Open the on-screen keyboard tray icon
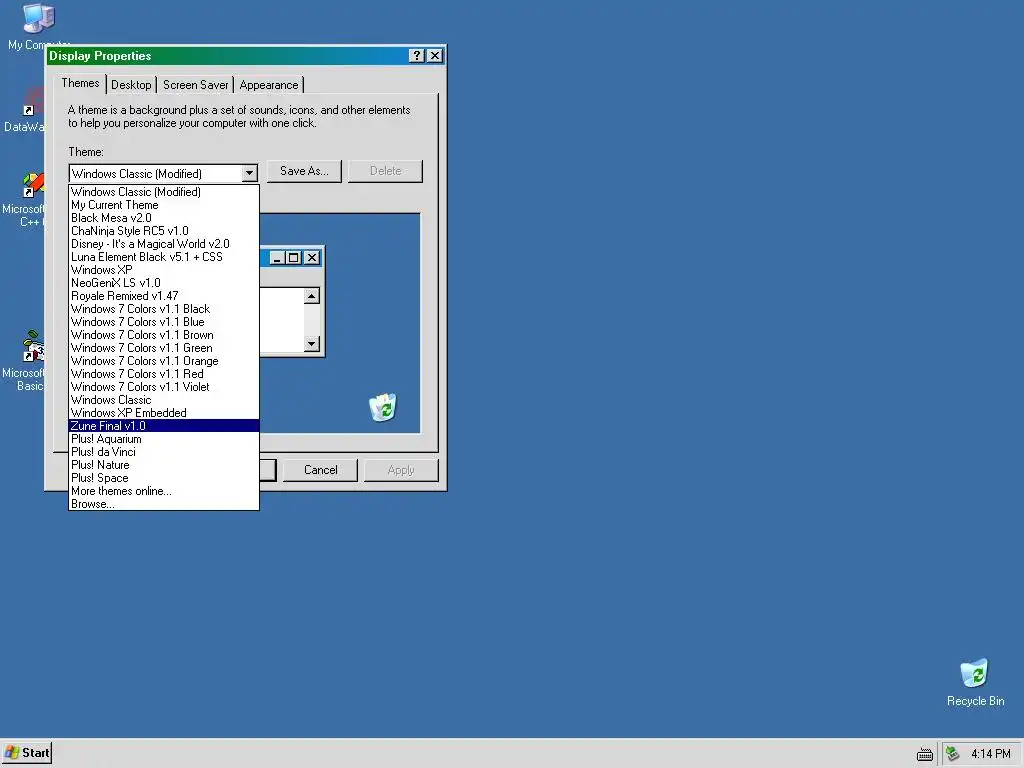 click(x=925, y=754)
